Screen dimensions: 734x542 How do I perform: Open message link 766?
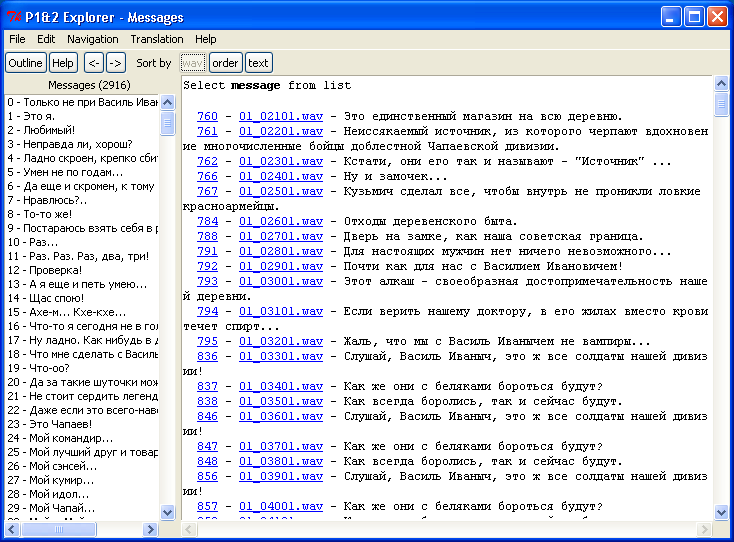207,176
